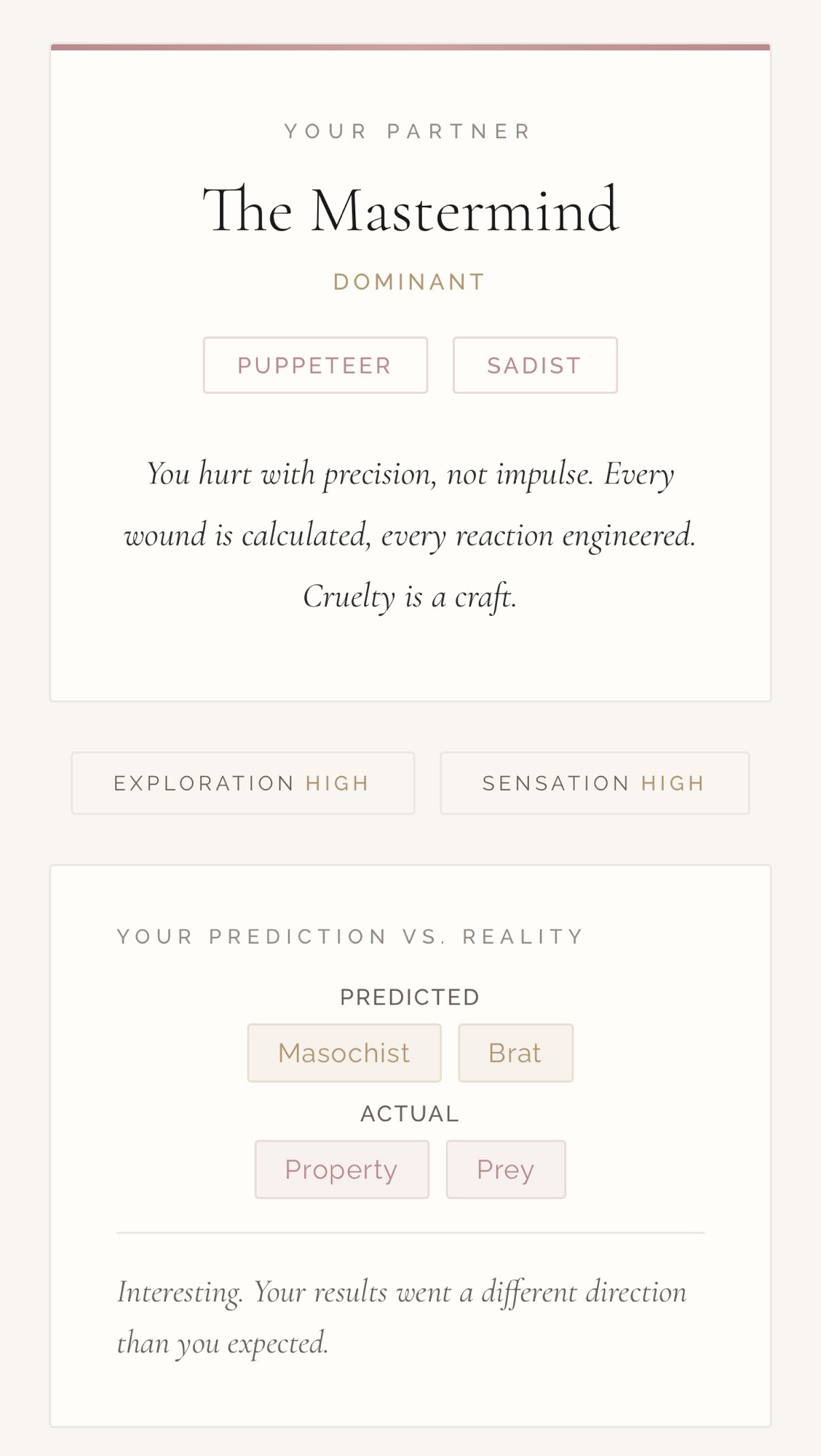Image resolution: width=821 pixels, height=1456 pixels.
Task: Click the predicted Brat chip
Action: 515,1053
